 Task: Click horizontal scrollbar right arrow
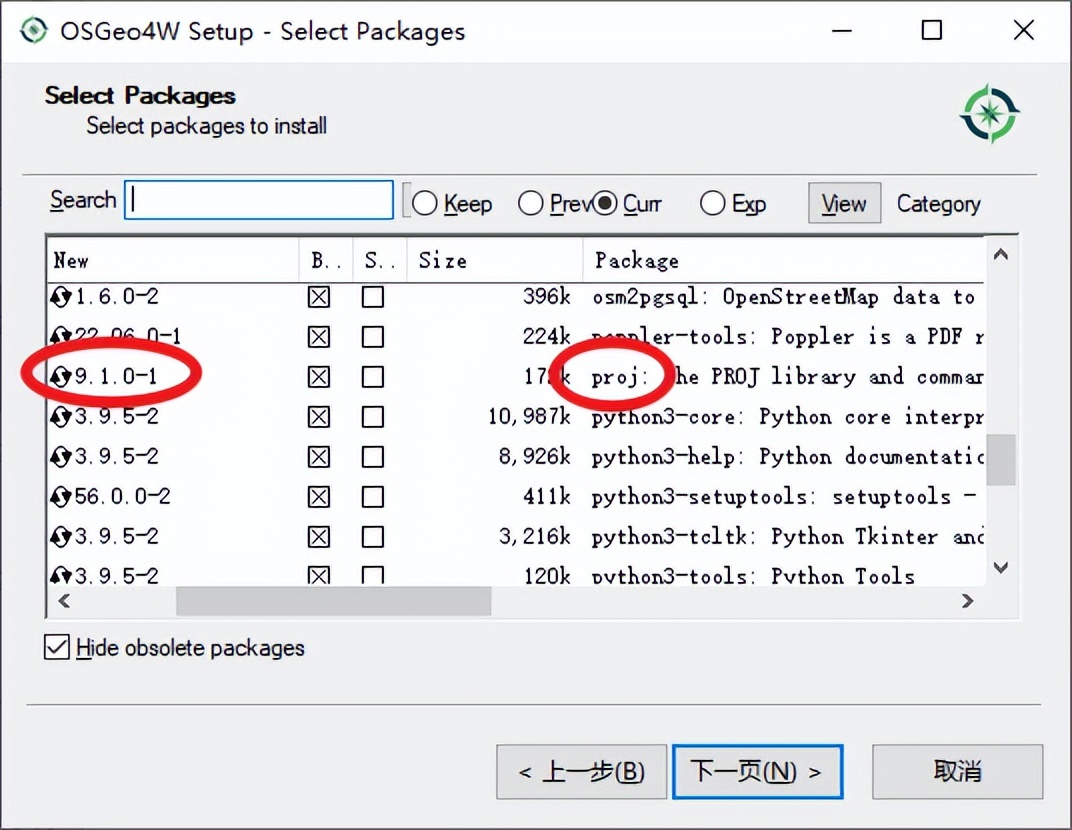click(x=967, y=601)
